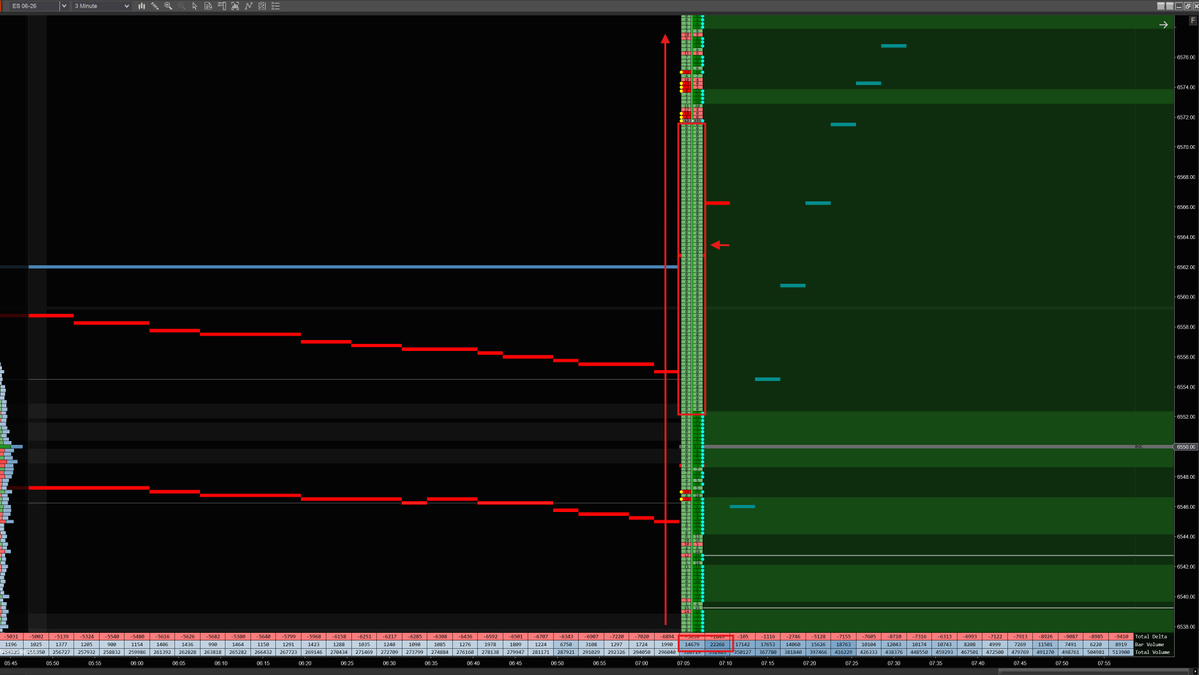Click the white right-arrow scroll icon
Image resolution: width=1199 pixels, height=675 pixels.
tap(1163, 25)
